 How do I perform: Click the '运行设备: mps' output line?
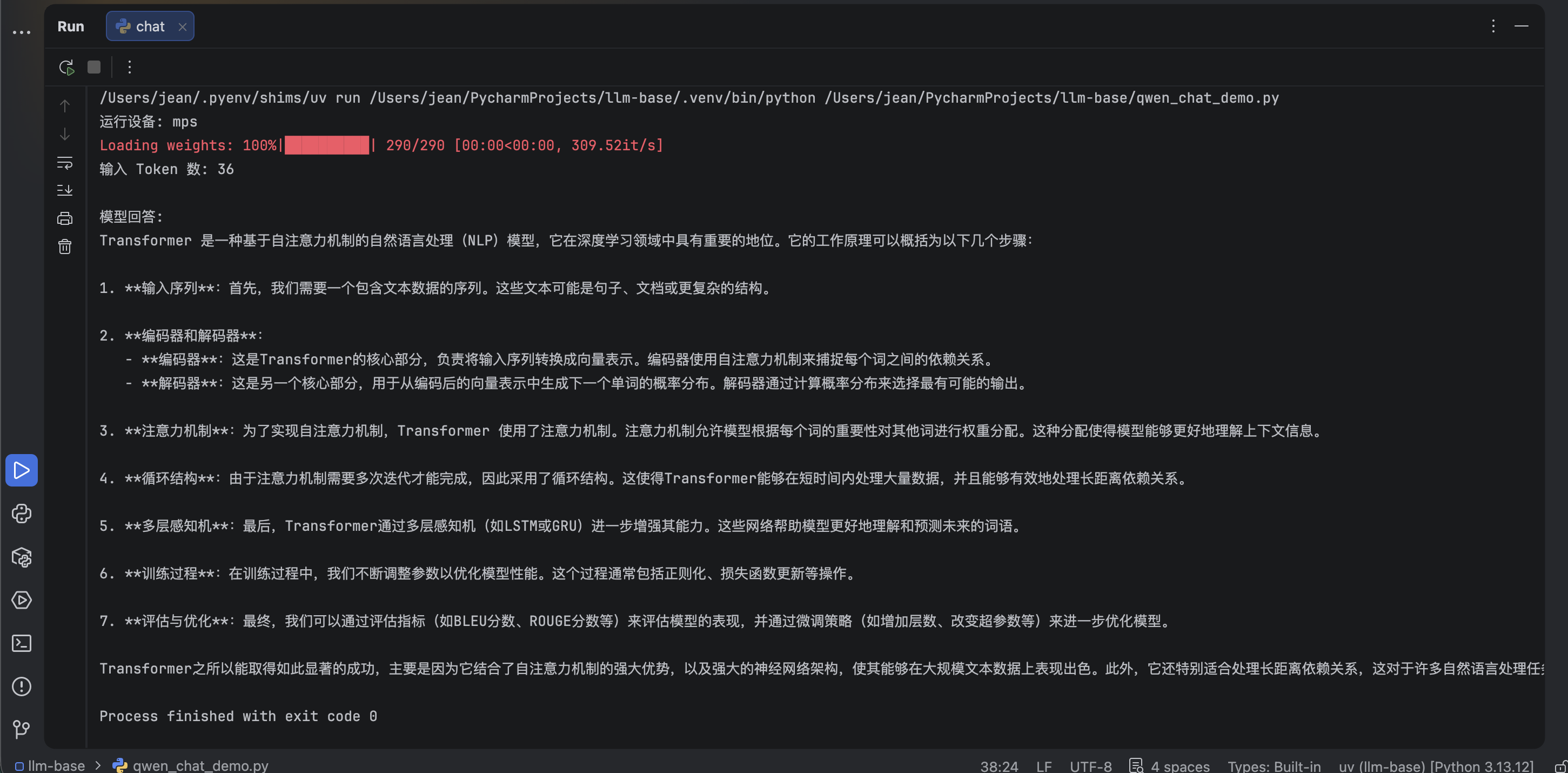[x=148, y=122]
